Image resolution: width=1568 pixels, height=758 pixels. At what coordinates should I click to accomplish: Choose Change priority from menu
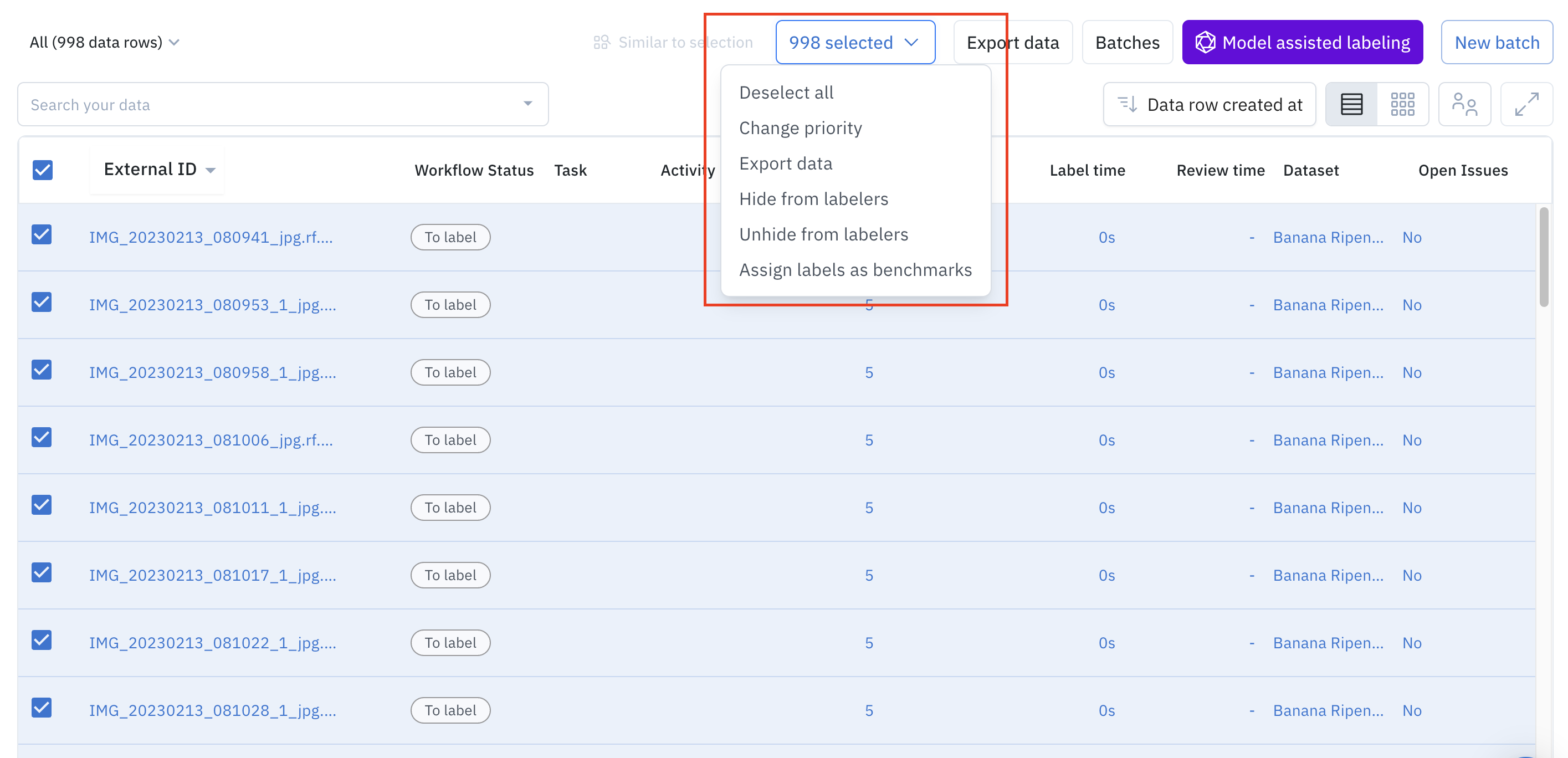(x=801, y=128)
